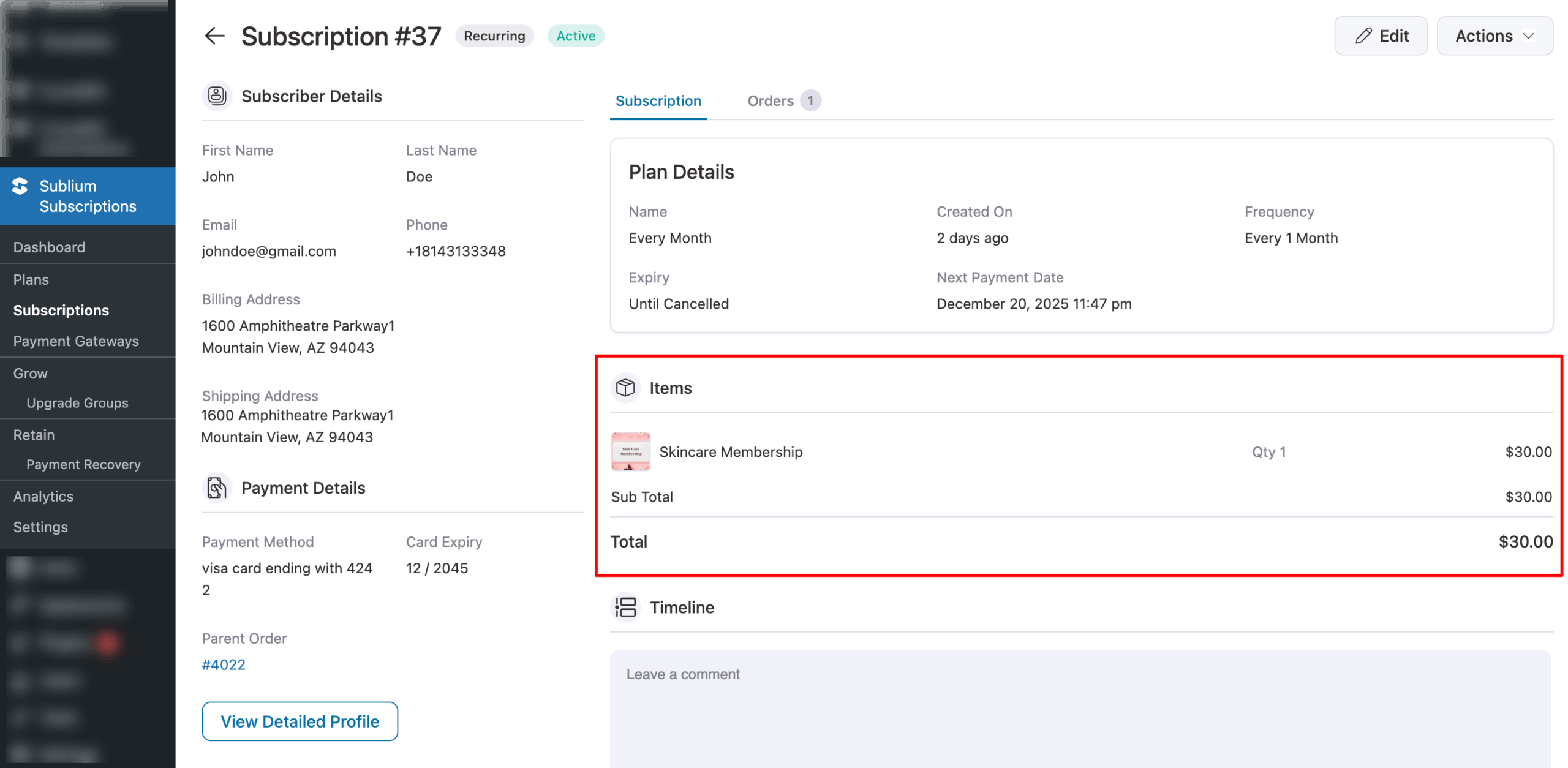Click the back arrow beside Subscription #37
Screen dimensions: 1568x768
[214, 36]
